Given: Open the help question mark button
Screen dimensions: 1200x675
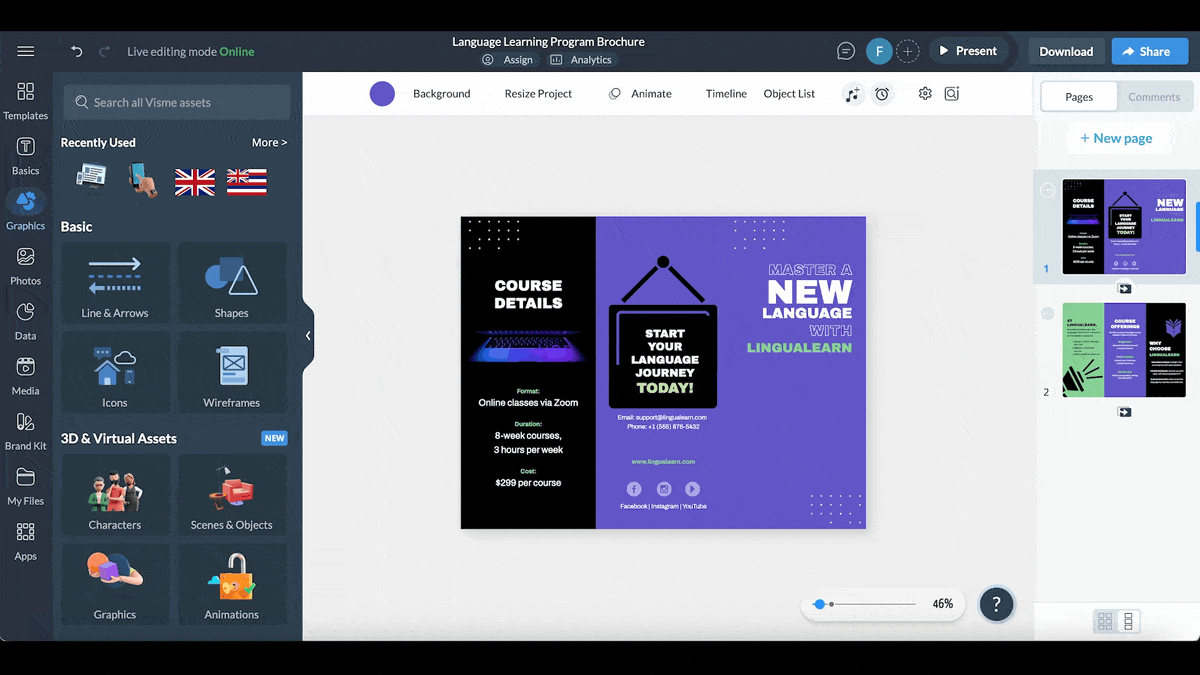Looking at the screenshot, I should (x=996, y=604).
